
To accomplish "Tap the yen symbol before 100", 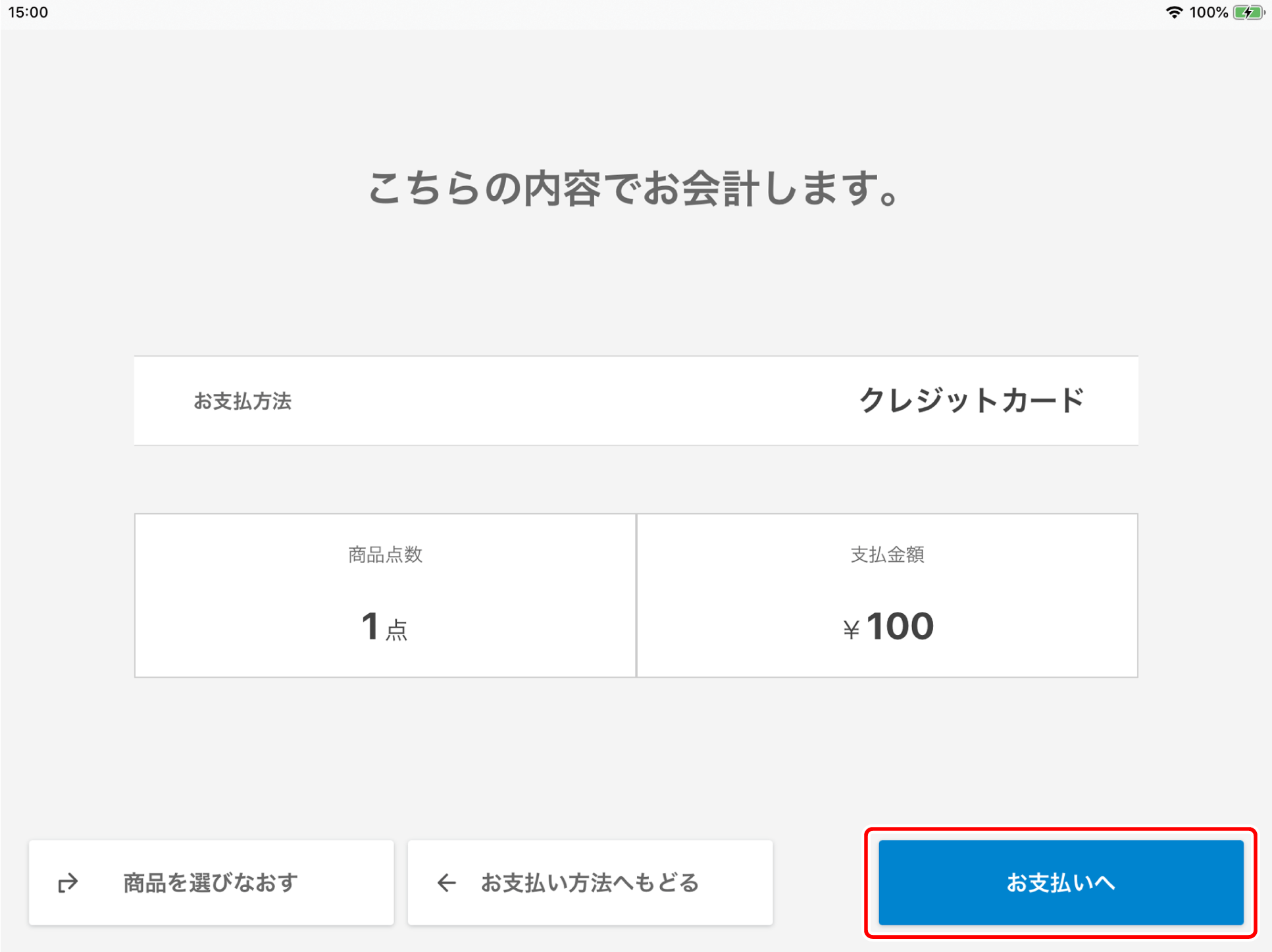I will coord(852,630).
